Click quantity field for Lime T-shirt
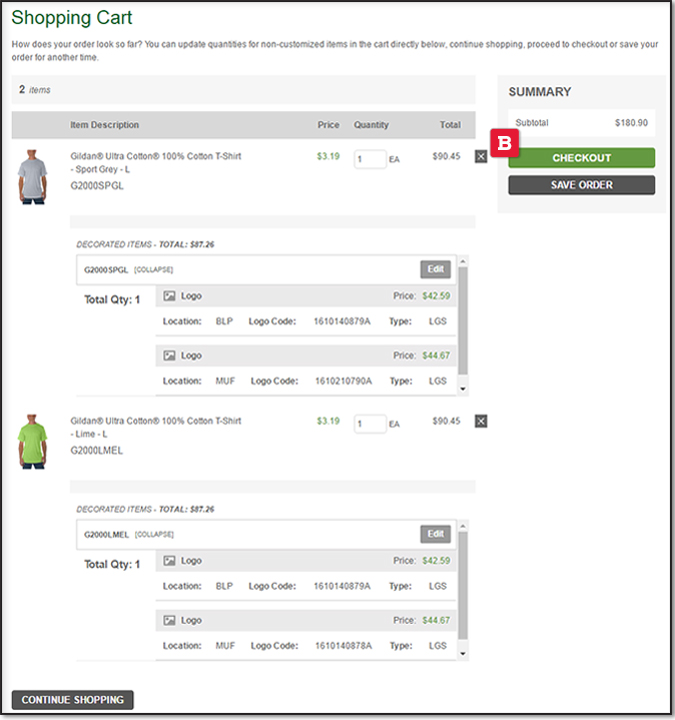Screen dimensions: 675x720 (369, 423)
